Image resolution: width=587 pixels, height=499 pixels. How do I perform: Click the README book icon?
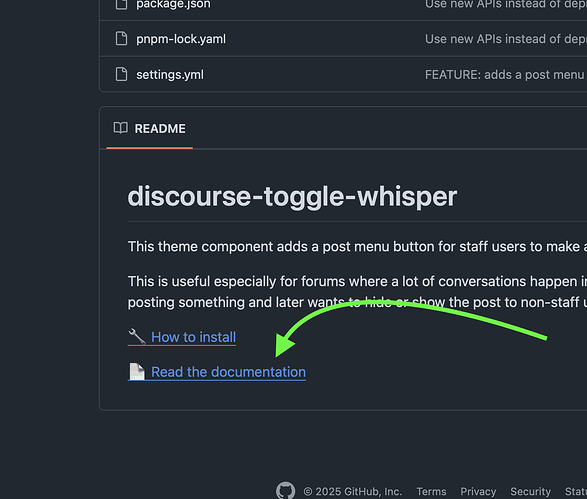coord(121,128)
